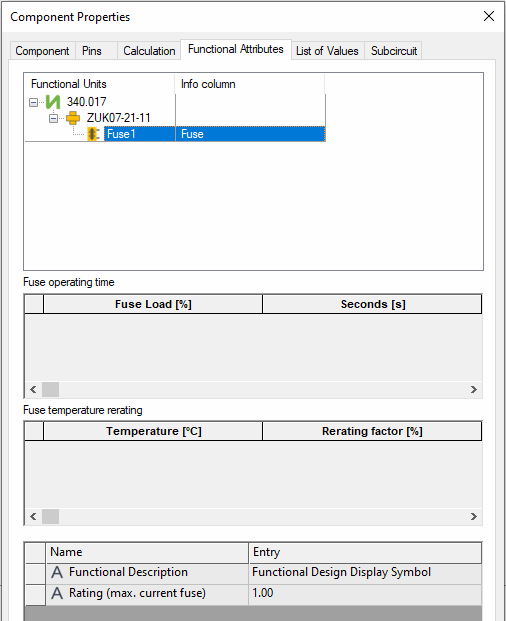Image resolution: width=506 pixels, height=621 pixels.
Task: Collapse the ZUK07-21-11 tree node
Action: tap(53, 118)
